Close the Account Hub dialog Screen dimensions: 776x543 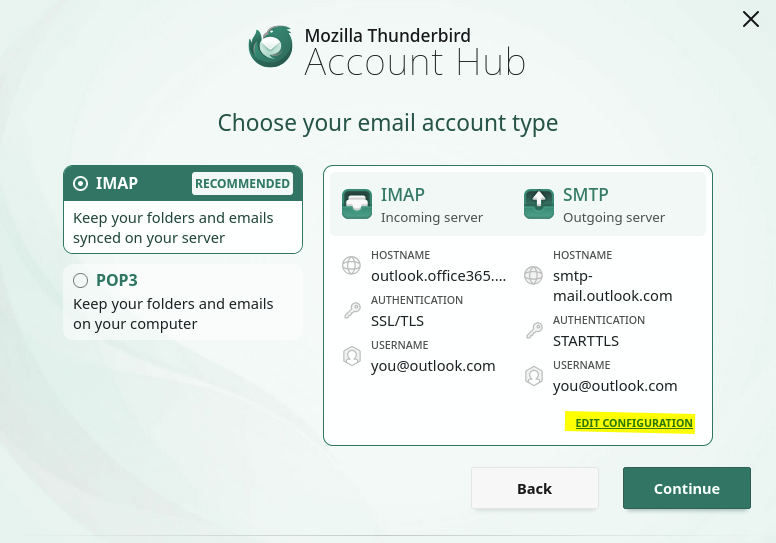pos(750,19)
